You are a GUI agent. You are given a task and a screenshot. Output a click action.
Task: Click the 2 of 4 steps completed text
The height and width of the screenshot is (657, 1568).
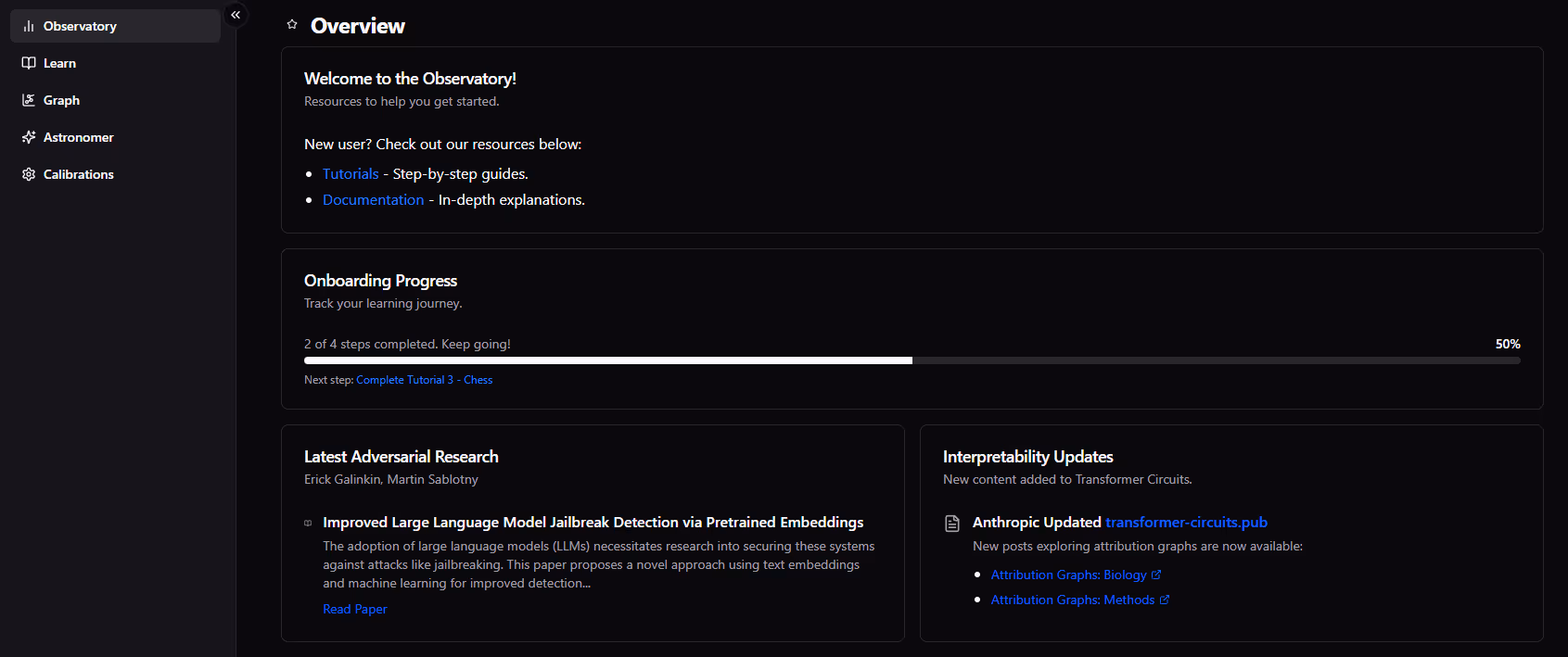coord(407,344)
